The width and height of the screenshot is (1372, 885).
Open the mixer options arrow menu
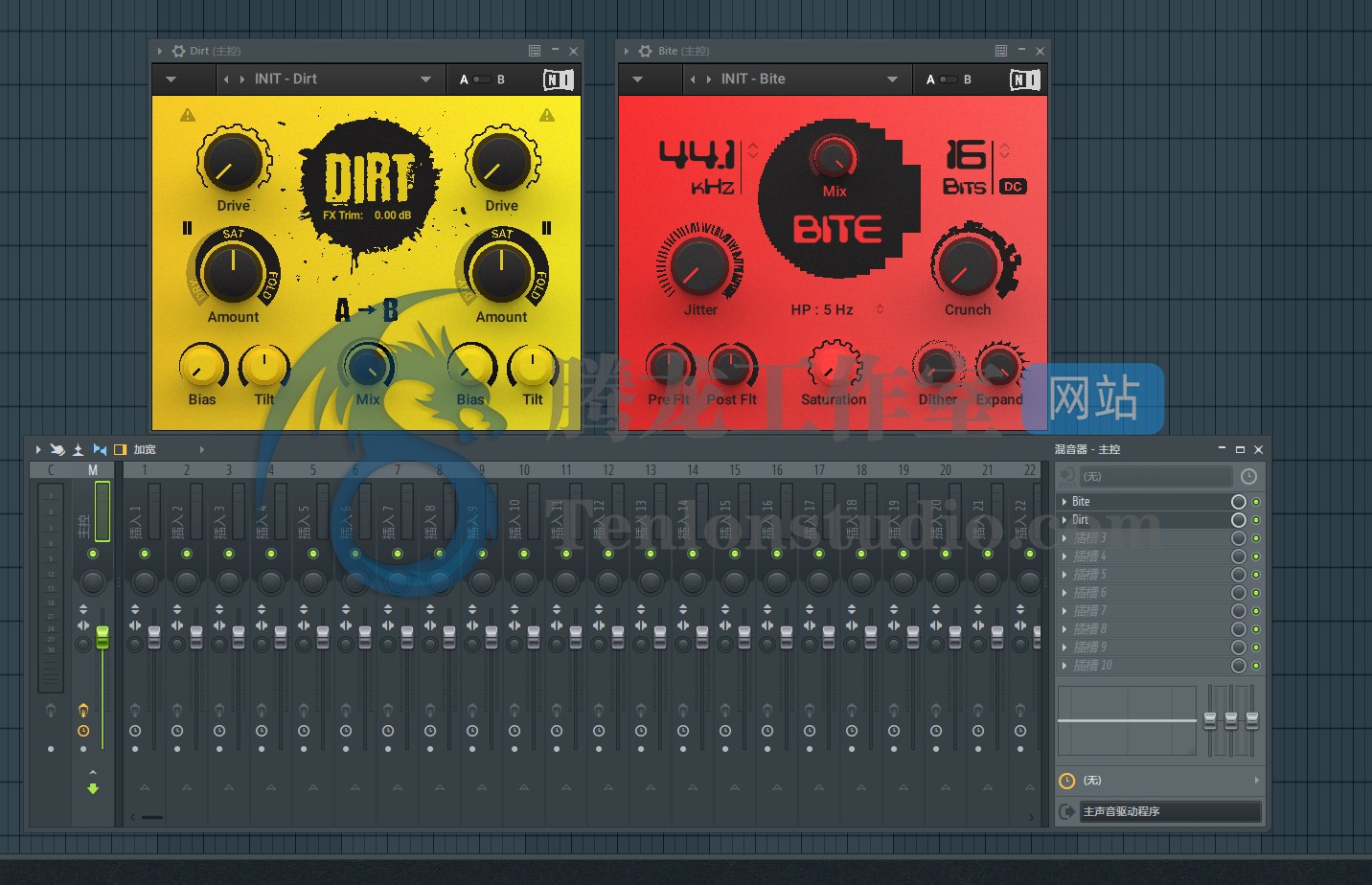[x=38, y=449]
